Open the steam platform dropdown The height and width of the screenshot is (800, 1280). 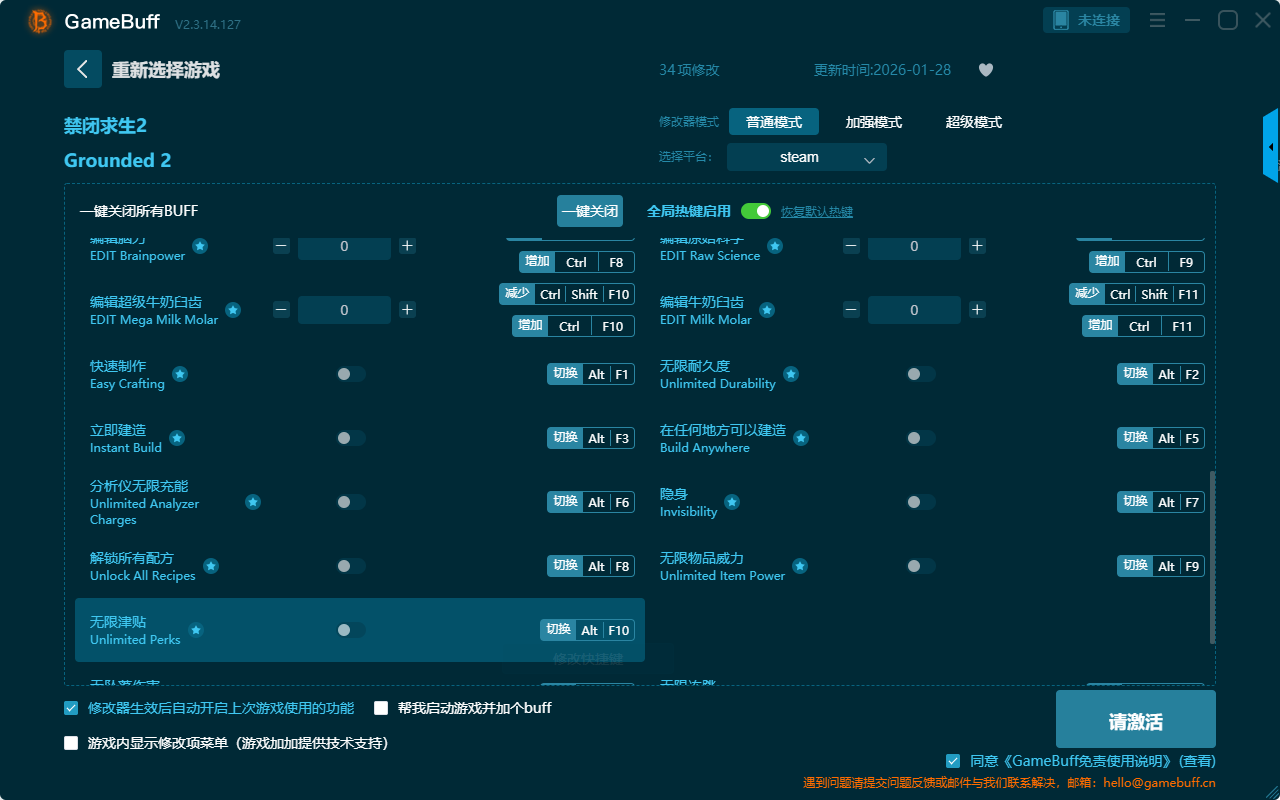[806, 157]
